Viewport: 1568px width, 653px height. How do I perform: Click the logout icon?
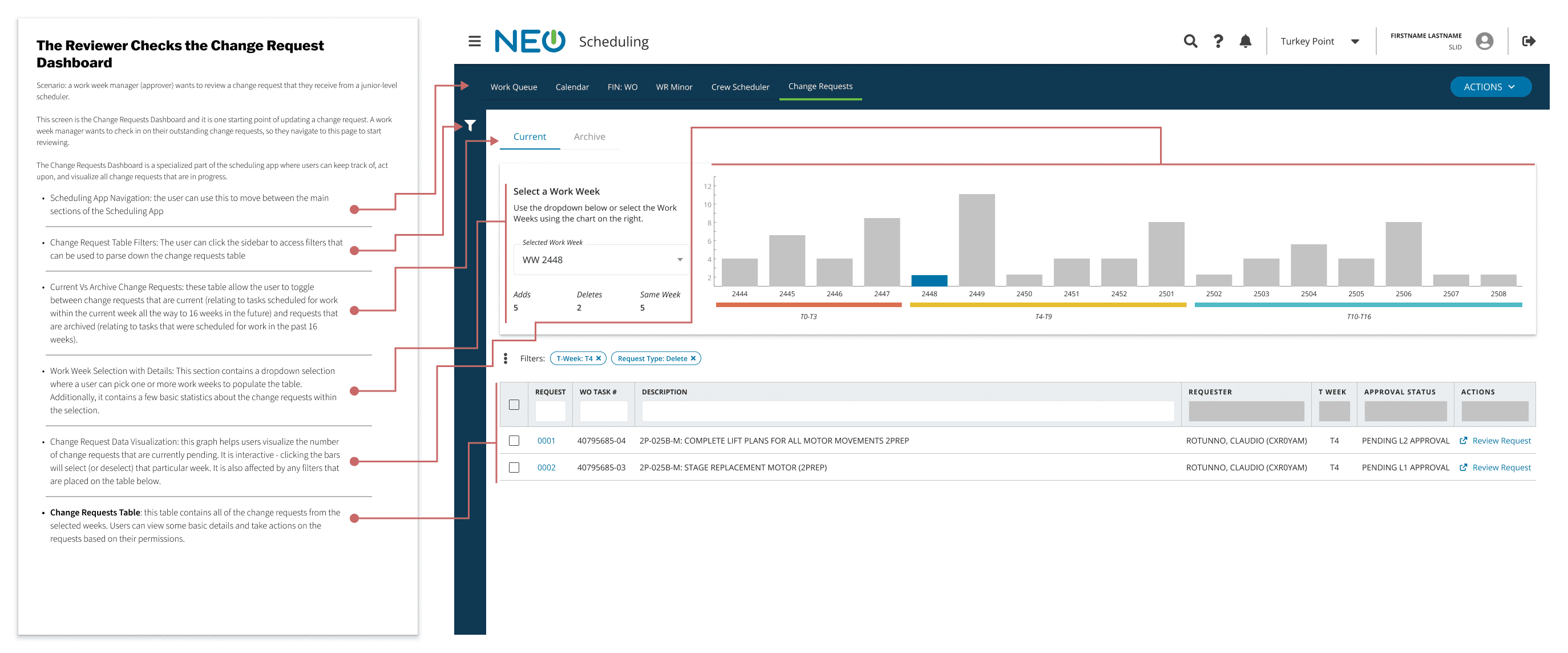(x=1528, y=42)
